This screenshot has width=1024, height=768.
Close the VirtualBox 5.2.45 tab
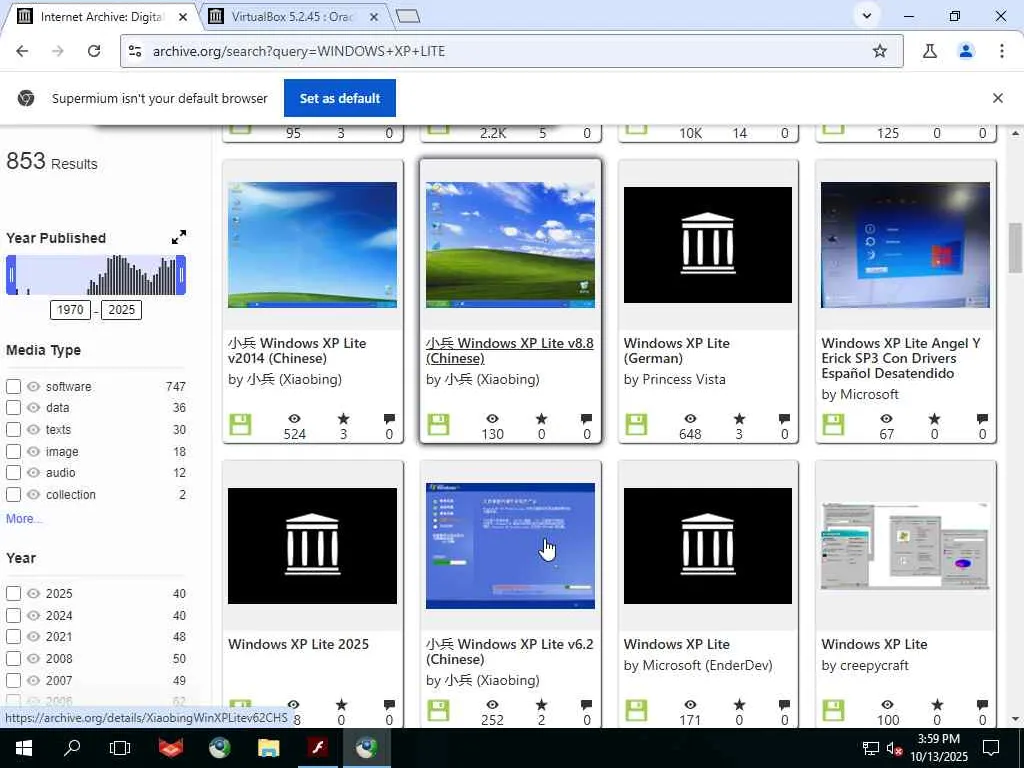point(374,17)
